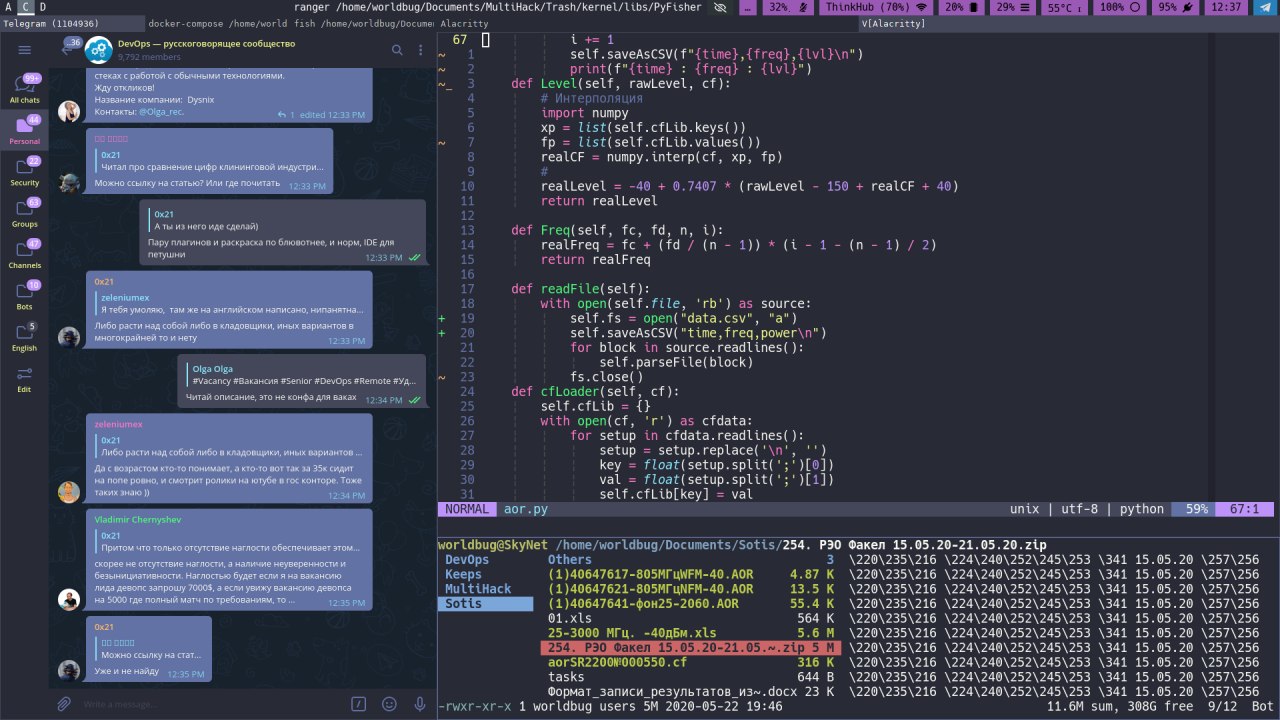Image resolution: width=1280 pixels, height=720 pixels.
Task: Open avatar beside message ending 'Тоже таких знаю'
Action: click(x=68, y=492)
